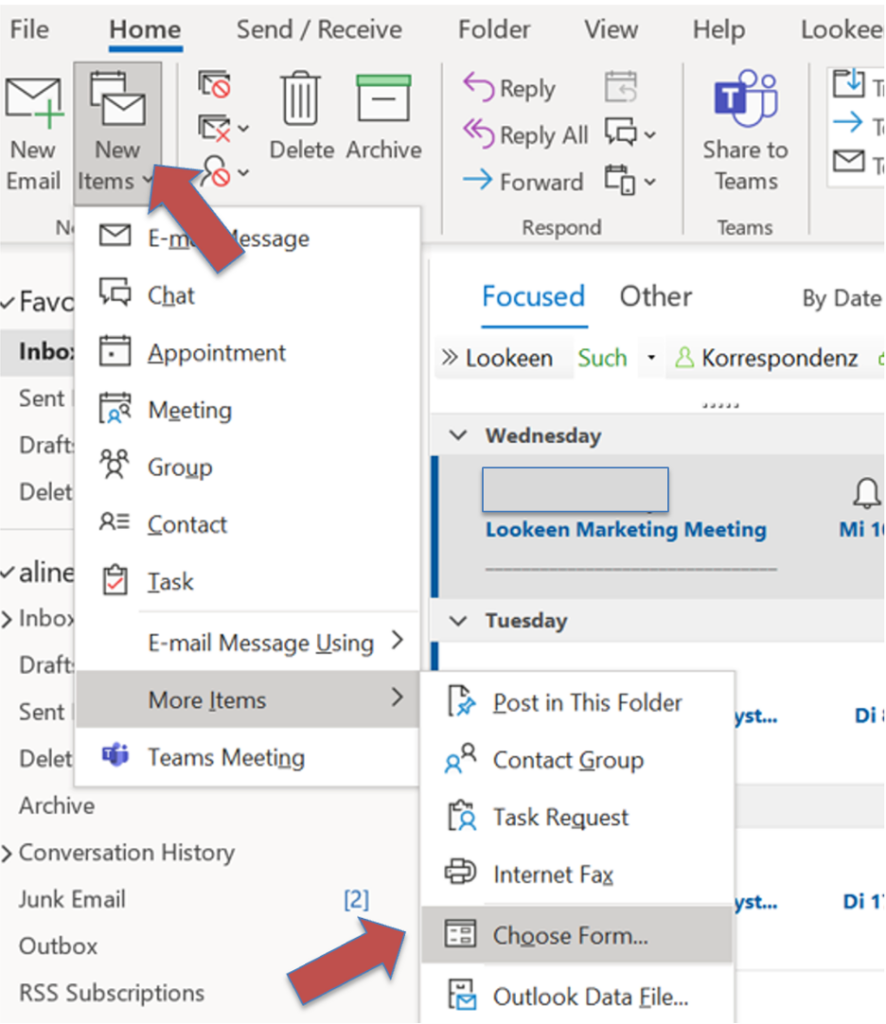This screenshot has width=886, height=1024.
Task: Switch to the Other inbox tab
Action: [x=655, y=297]
